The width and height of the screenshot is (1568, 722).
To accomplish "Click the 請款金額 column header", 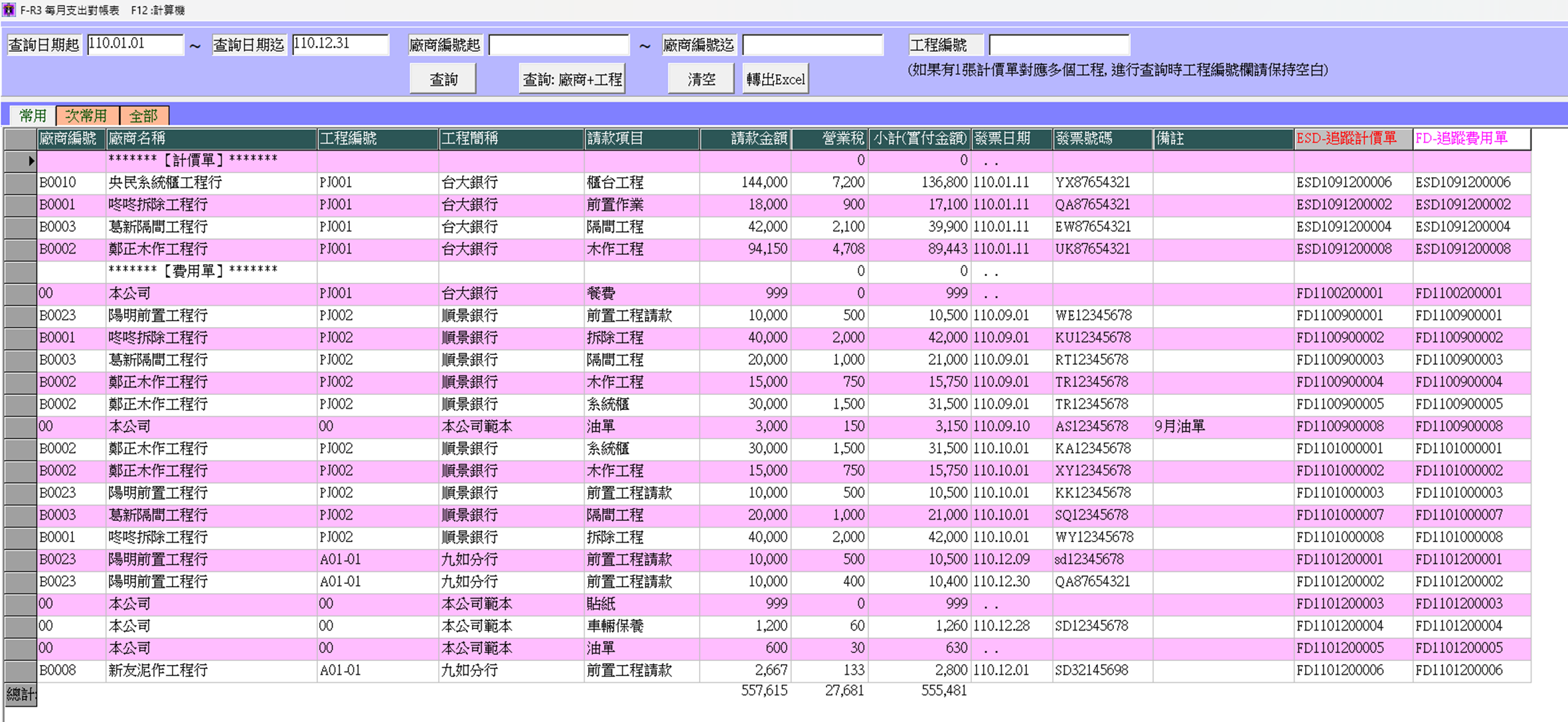I will [x=745, y=139].
